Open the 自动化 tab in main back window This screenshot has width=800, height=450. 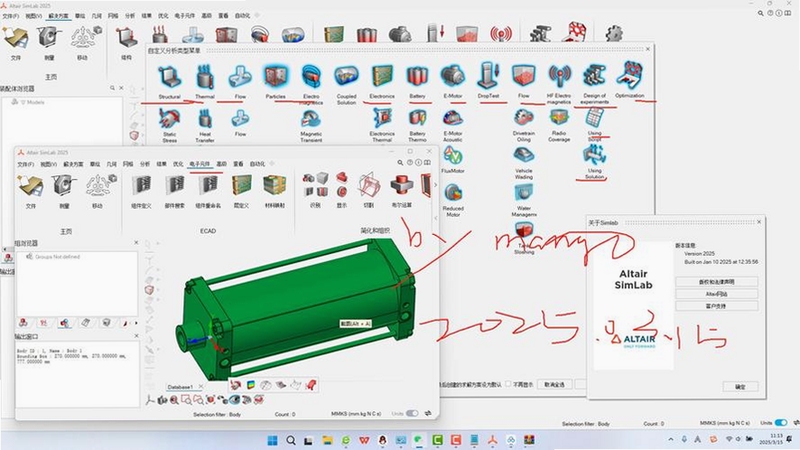242,16
